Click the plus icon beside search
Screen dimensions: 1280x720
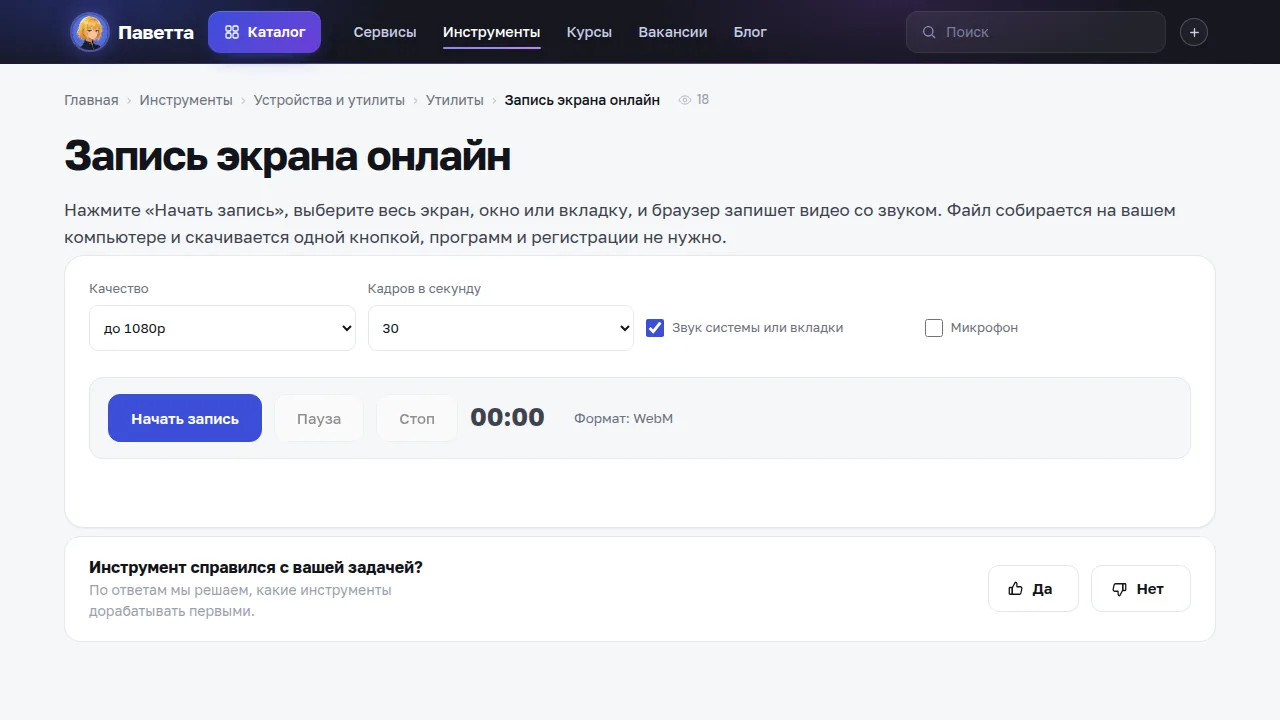pyautogui.click(x=1193, y=32)
